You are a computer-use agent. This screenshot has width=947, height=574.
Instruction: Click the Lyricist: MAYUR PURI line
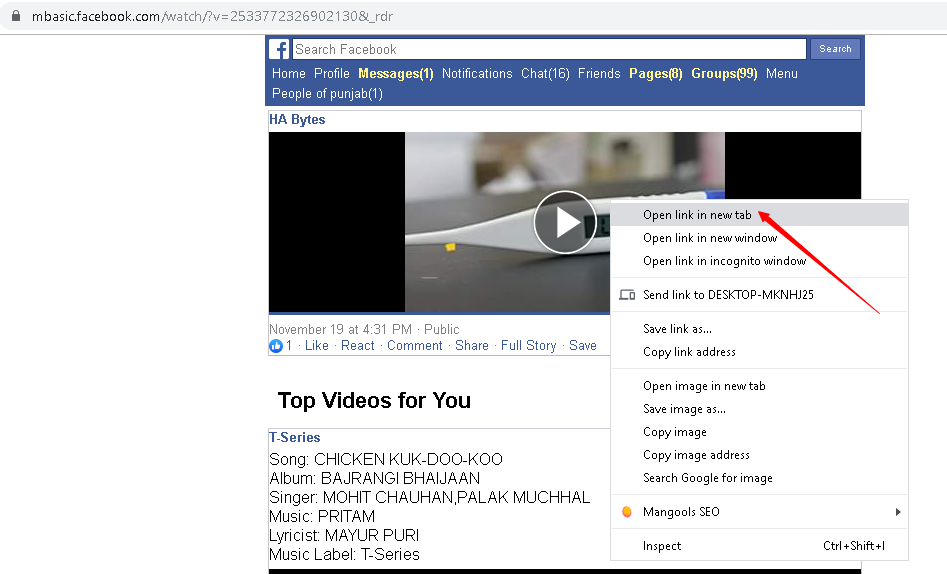(x=344, y=535)
